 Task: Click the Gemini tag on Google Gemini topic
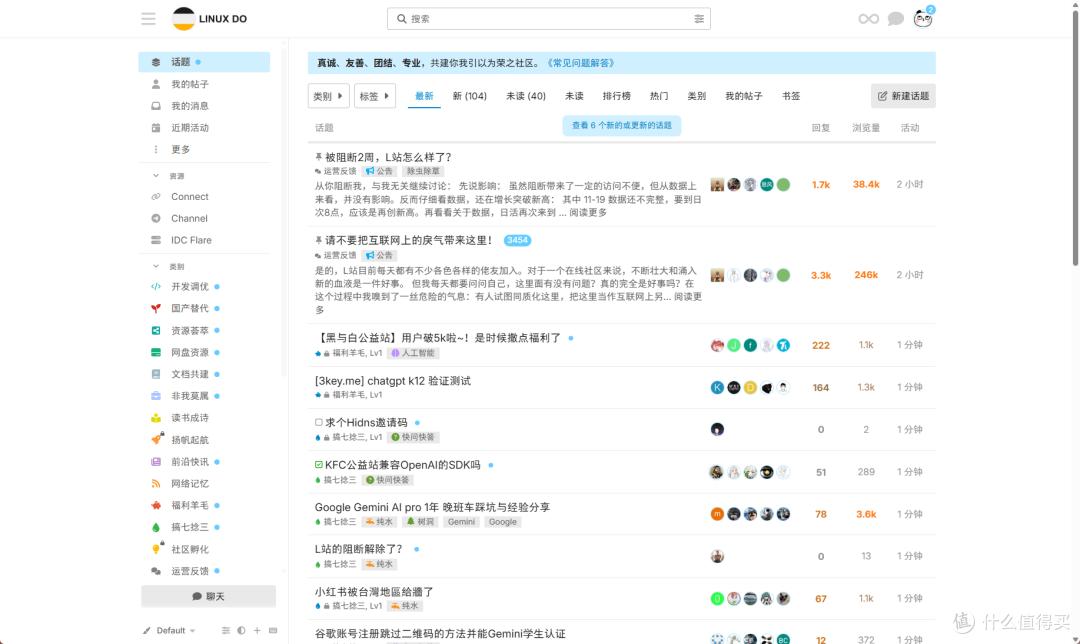coord(461,522)
